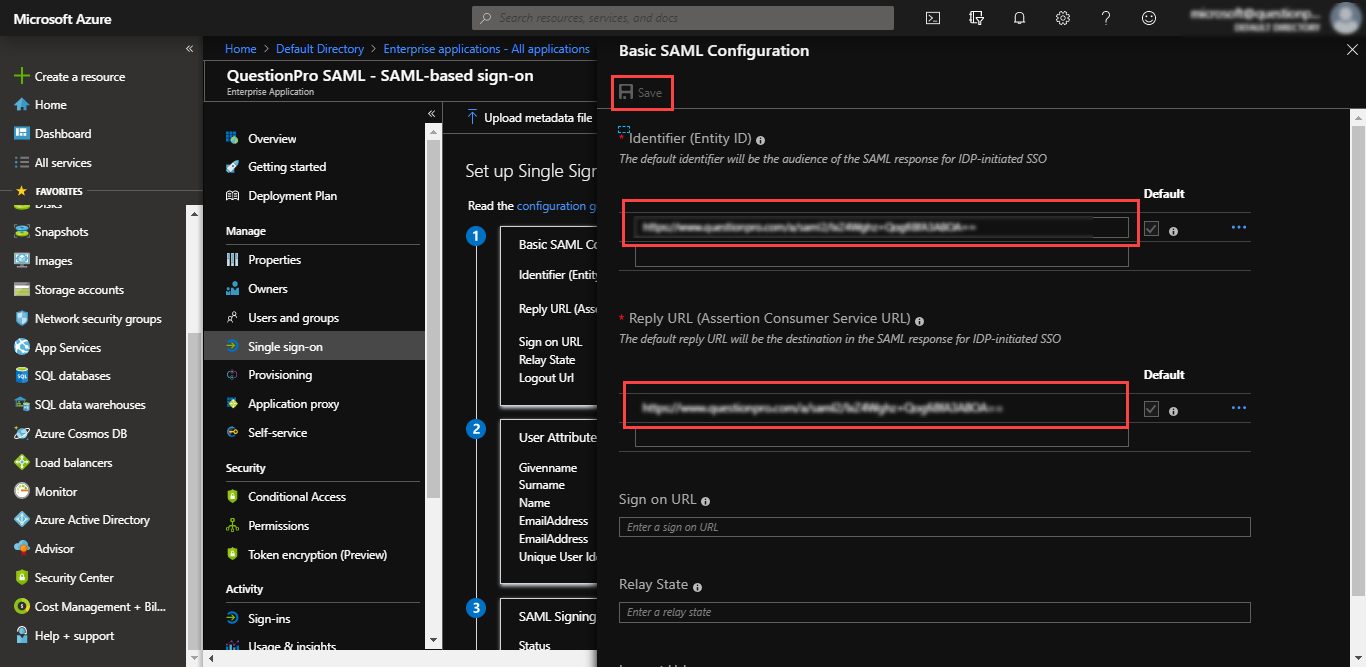Viewport: 1366px width, 667px height.
Task: Toggle the Default checkbox for Reply URL
Action: pos(1152,409)
